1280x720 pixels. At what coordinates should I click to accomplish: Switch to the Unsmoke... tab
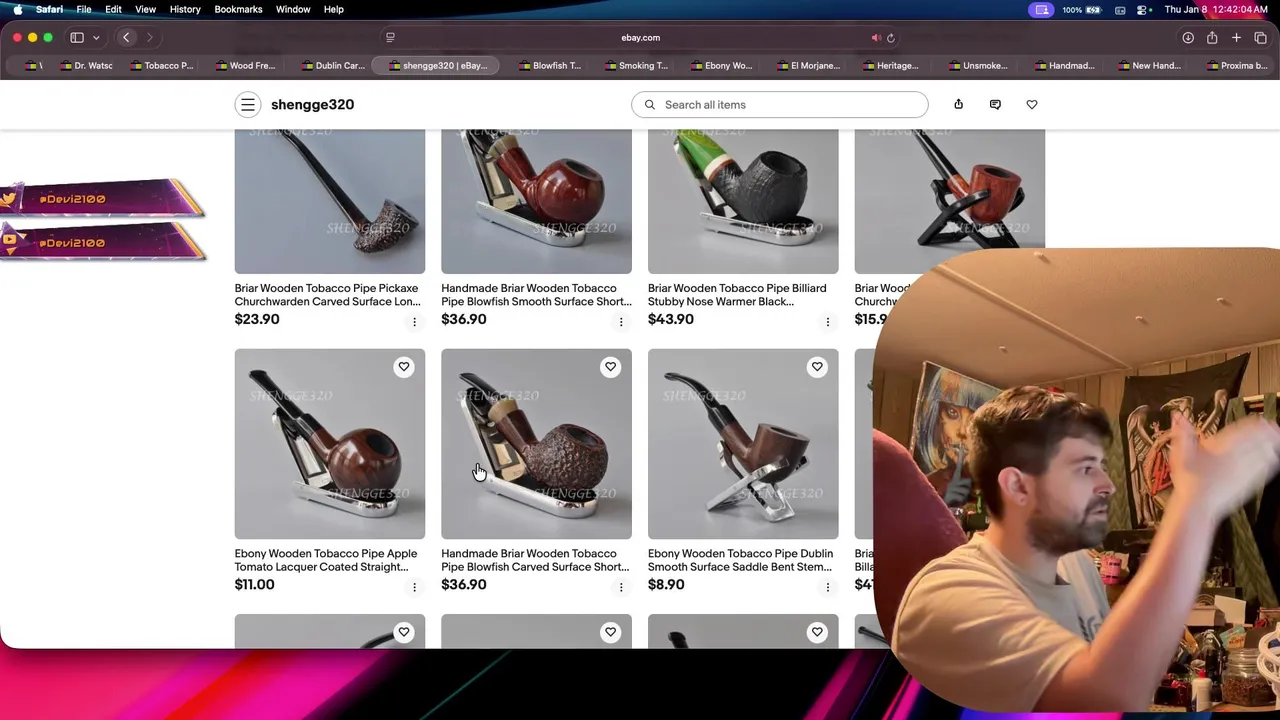point(977,66)
